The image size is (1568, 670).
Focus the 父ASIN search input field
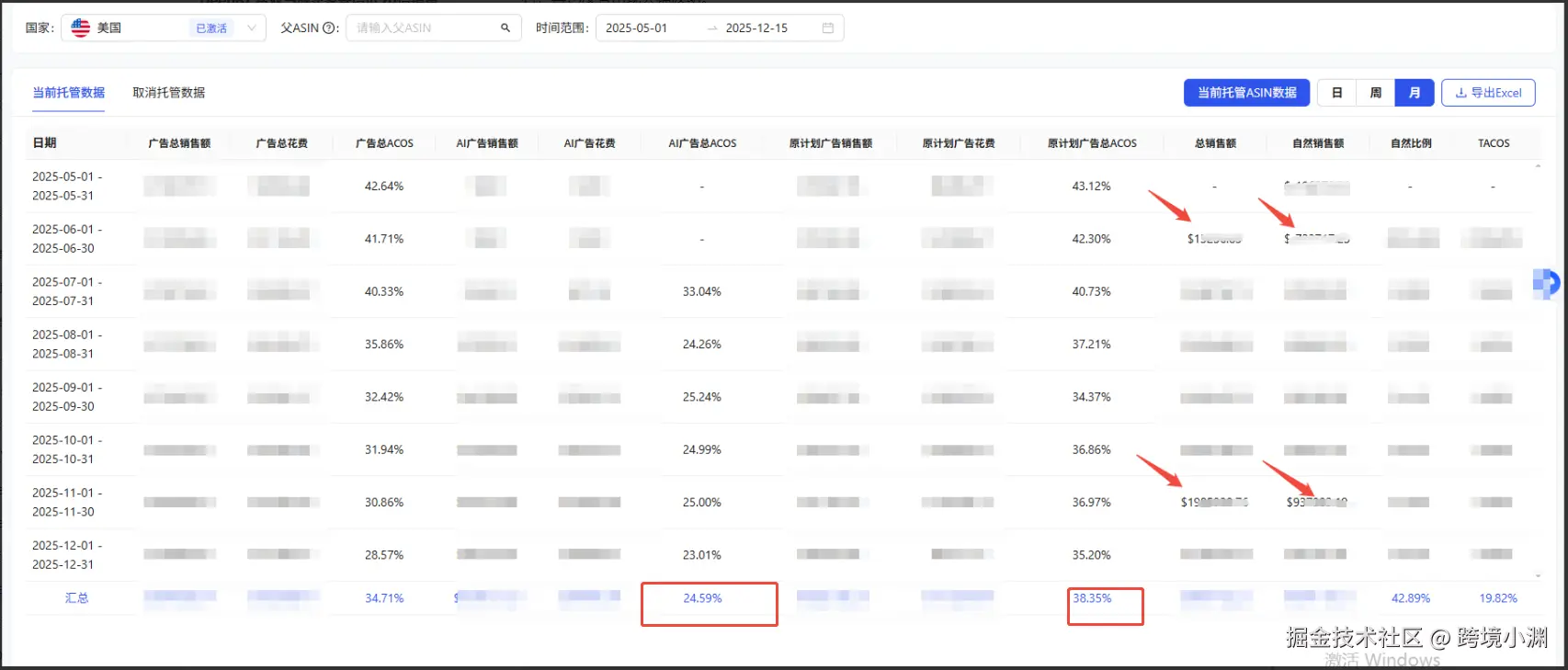[433, 28]
